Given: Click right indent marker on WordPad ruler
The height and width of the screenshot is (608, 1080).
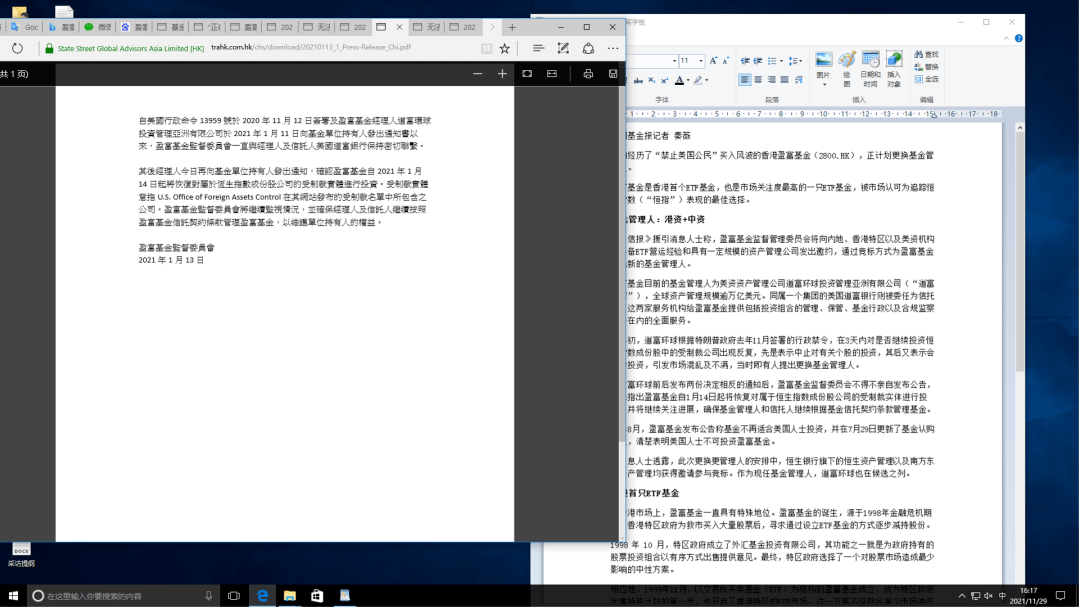Looking at the screenshot, I should [x=933, y=116].
